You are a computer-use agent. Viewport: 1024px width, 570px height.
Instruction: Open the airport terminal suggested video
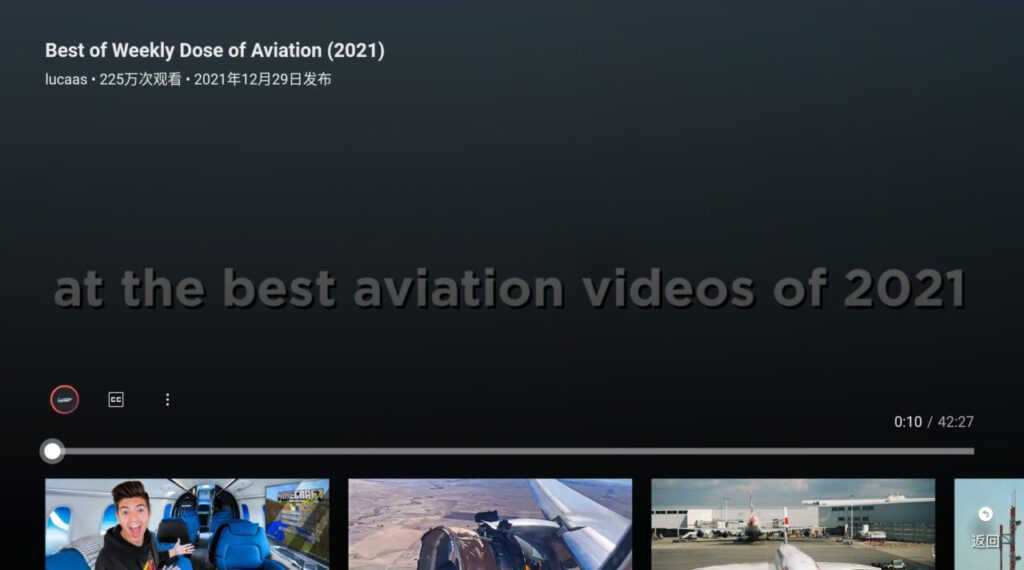coord(793,524)
